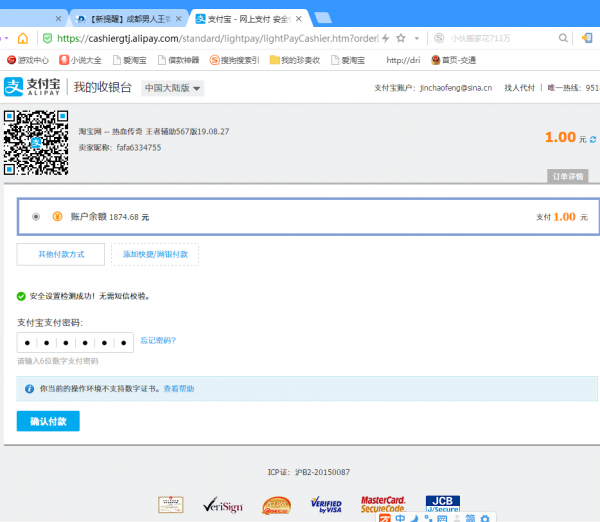Open a new tab with the tab button
600x522 pixels.
pyautogui.click(x=323, y=18)
